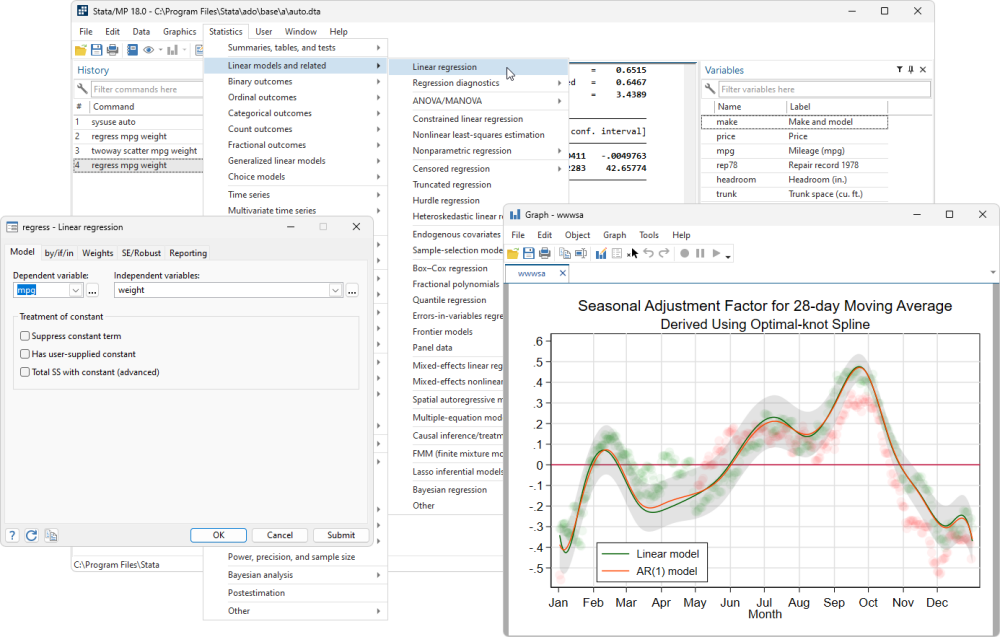Copy the graph using the copy icon
The image size is (1000, 637).
pos(564,254)
